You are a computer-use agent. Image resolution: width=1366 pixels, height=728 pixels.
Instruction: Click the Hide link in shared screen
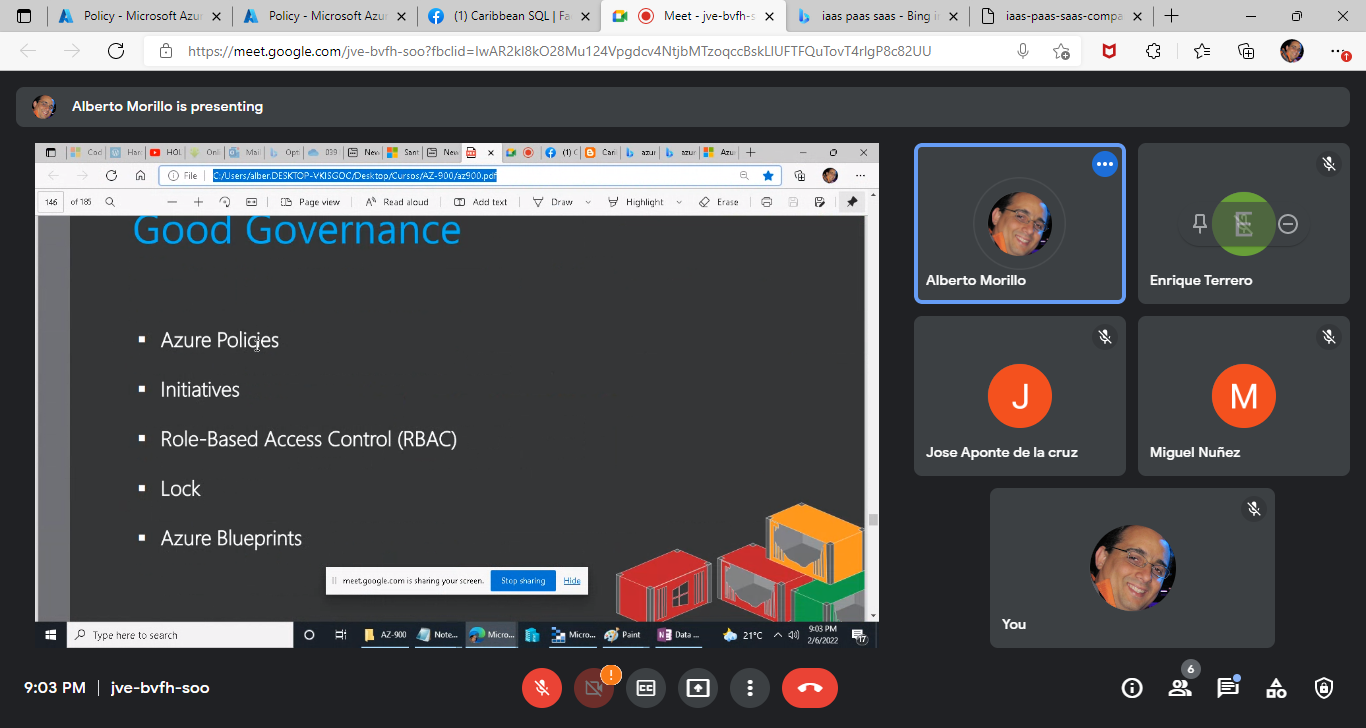coord(572,581)
